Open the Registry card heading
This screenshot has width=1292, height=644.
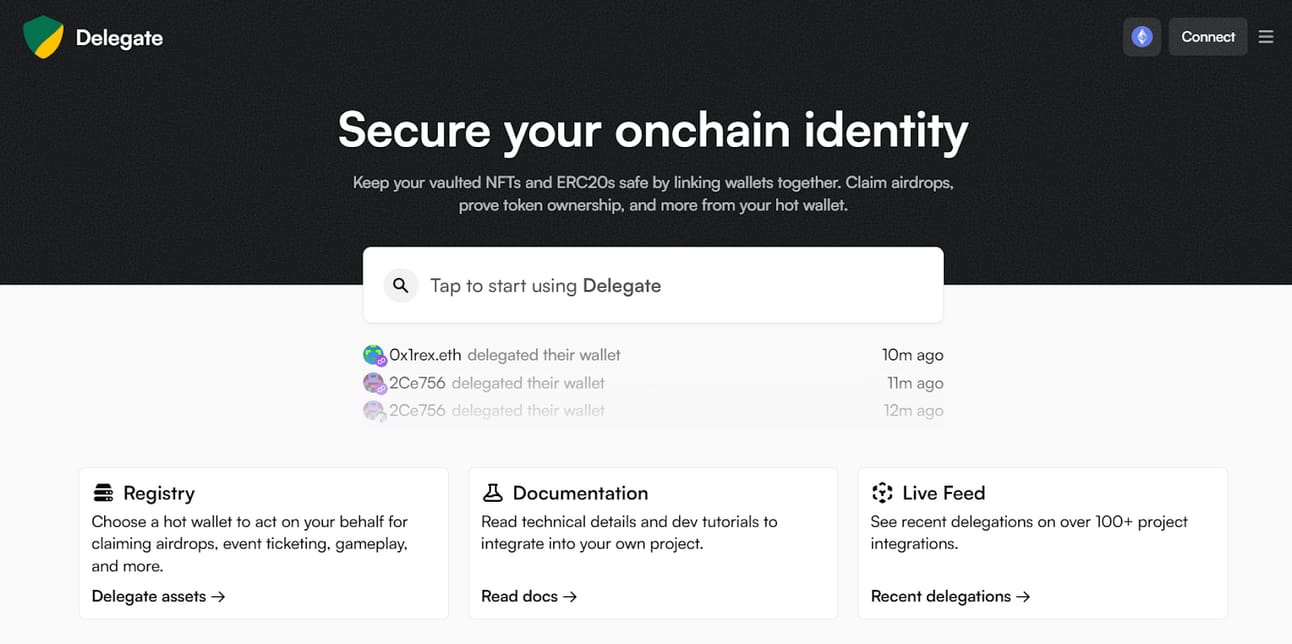click(x=159, y=493)
